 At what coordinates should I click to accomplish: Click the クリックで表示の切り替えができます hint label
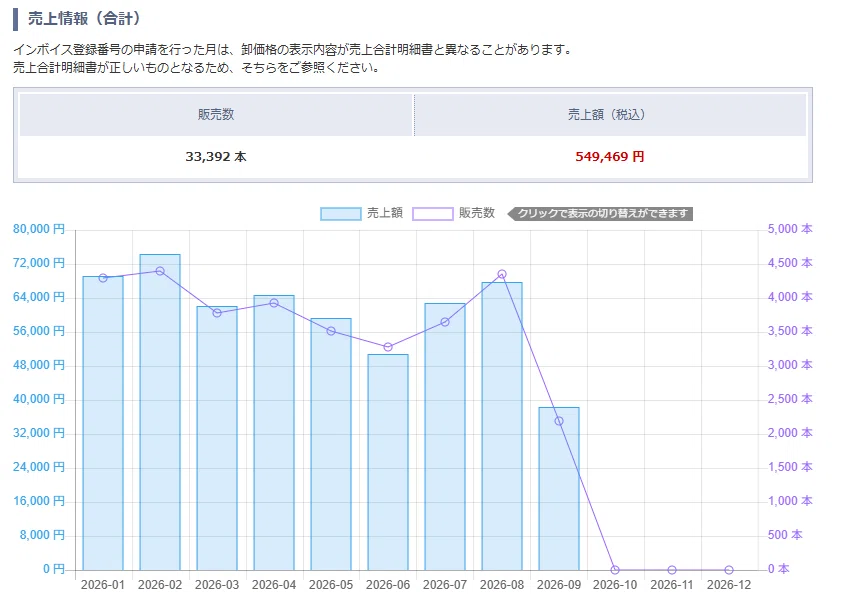tap(600, 214)
